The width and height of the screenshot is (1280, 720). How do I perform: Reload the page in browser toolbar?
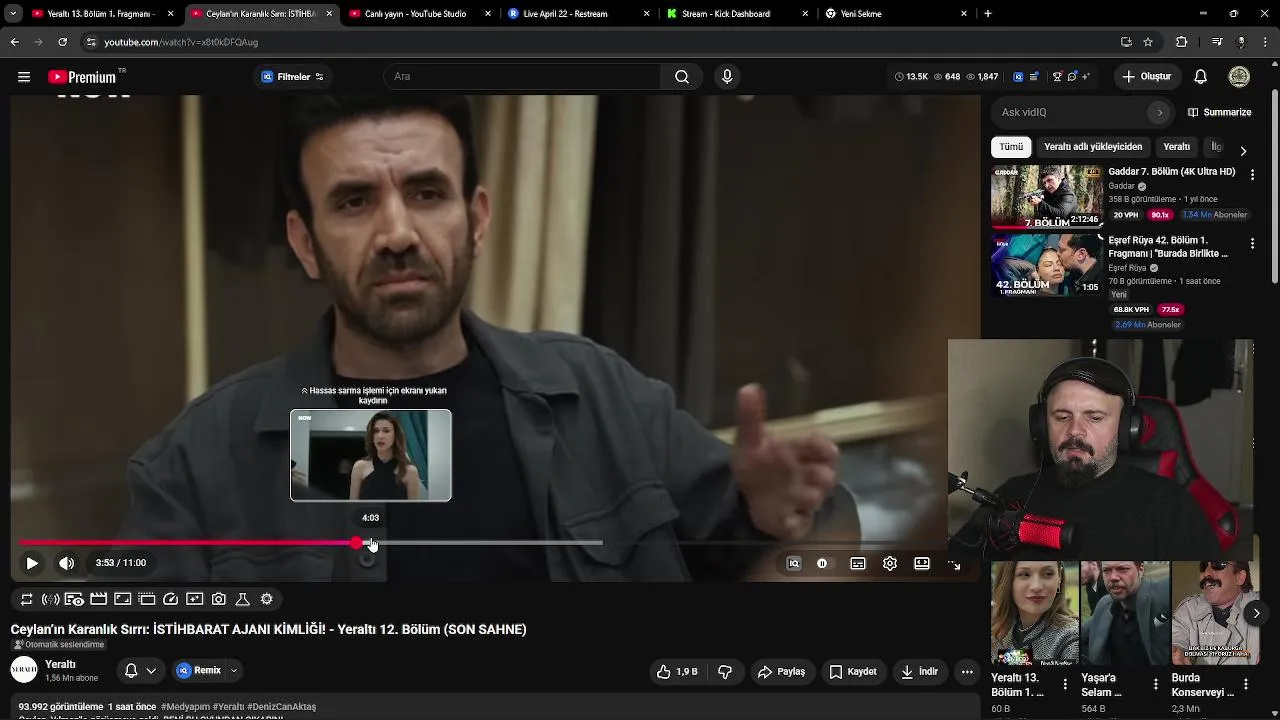pyautogui.click(x=63, y=42)
